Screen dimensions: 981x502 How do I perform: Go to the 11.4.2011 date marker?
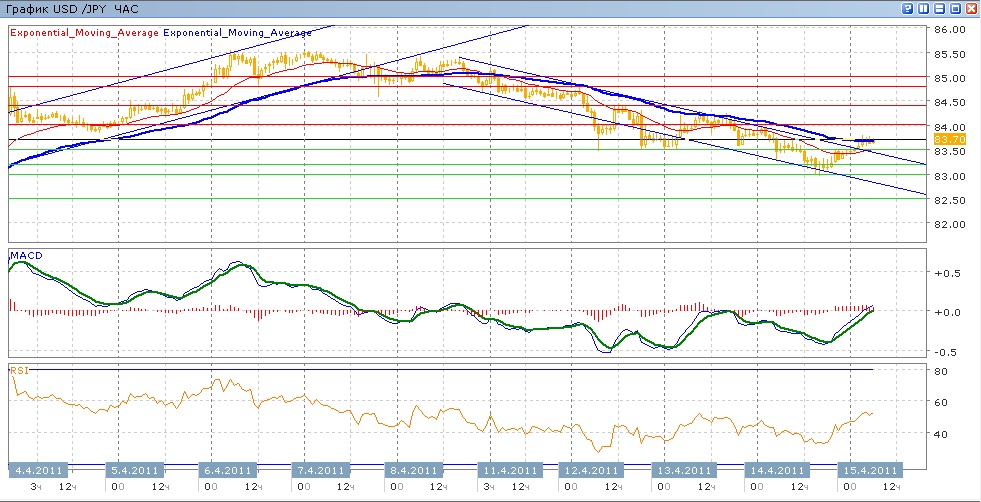click(504, 469)
